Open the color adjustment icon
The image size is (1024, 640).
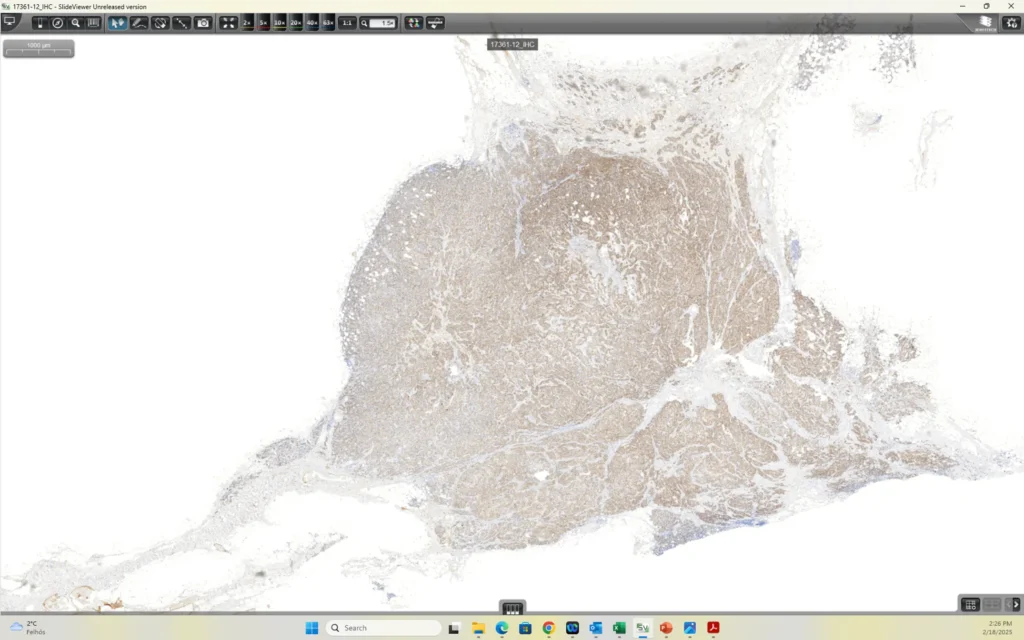(413, 23)
